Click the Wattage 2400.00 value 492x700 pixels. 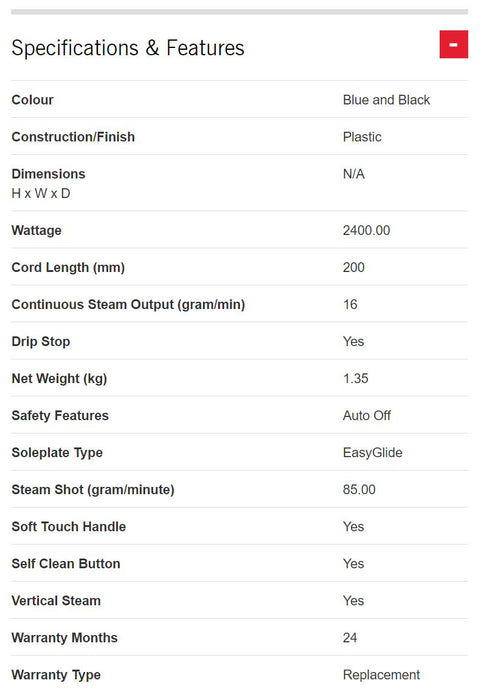tap(366, 230)
